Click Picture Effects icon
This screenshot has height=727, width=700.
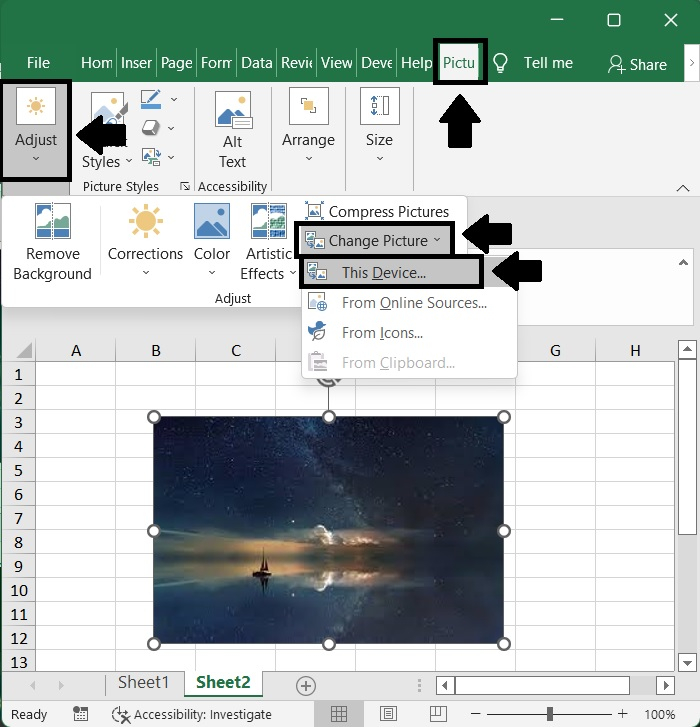[x=151, y=128]
